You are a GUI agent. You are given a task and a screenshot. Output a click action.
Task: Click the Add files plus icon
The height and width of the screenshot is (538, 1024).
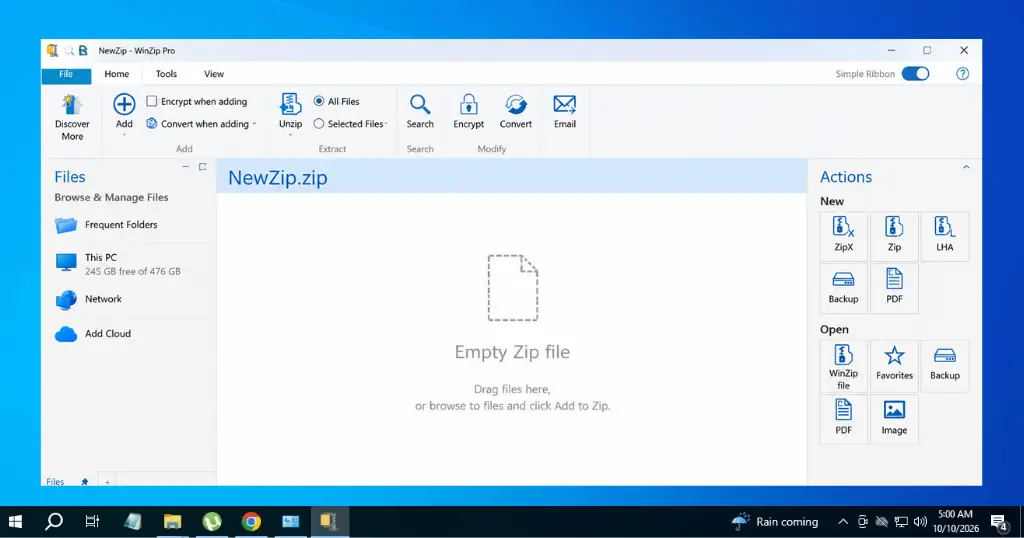pos(124,104)
